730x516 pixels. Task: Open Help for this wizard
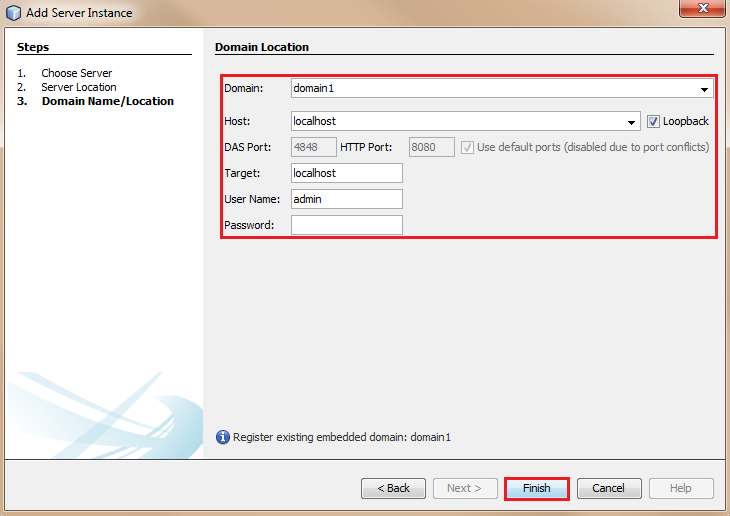[681, 488]
